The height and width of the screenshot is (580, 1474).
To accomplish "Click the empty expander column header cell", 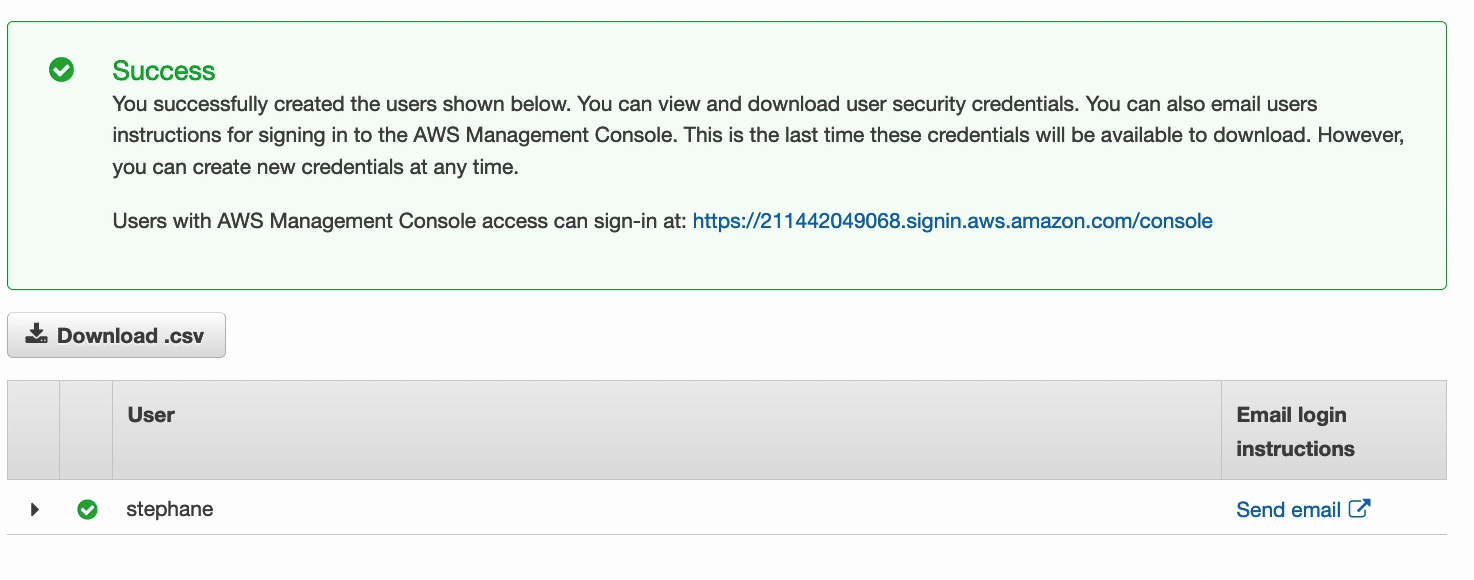I will pyautogui.click(x=33, y=430).
